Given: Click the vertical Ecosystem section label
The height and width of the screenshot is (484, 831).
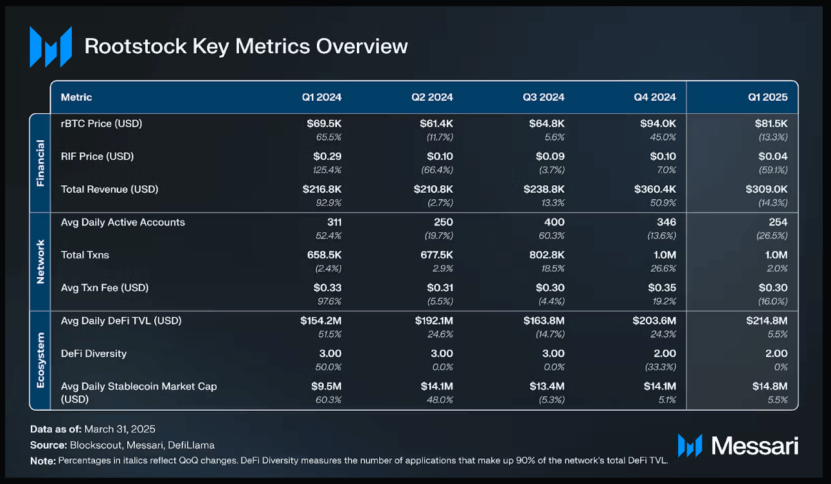Looking at the screenshot, I should [41, 358].
